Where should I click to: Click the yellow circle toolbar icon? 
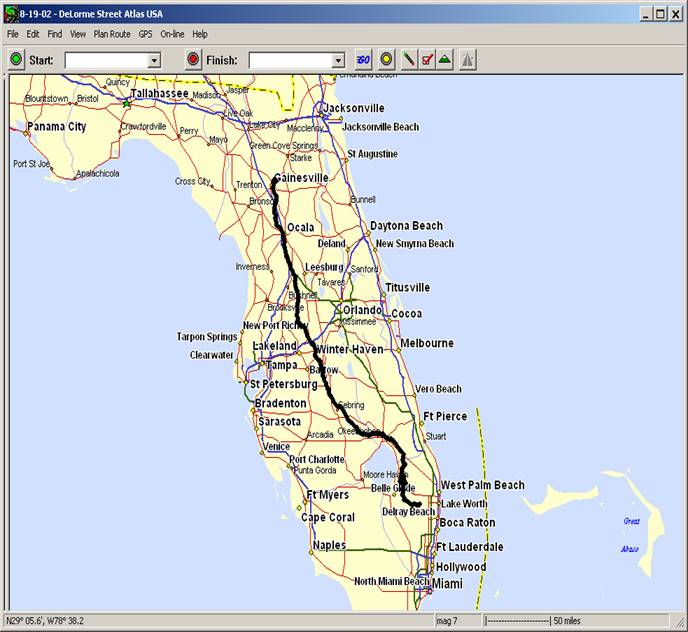click(387, 60)
